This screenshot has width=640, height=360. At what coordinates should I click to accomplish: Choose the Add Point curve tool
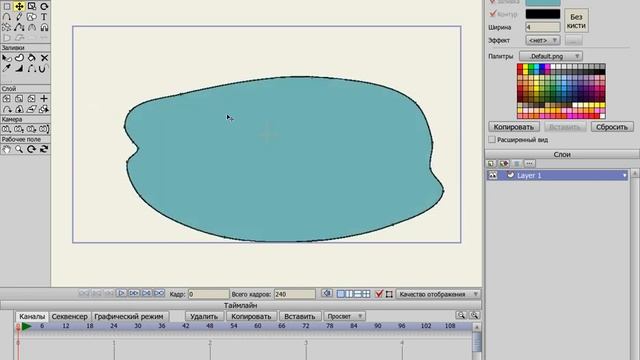coord(7,17)
